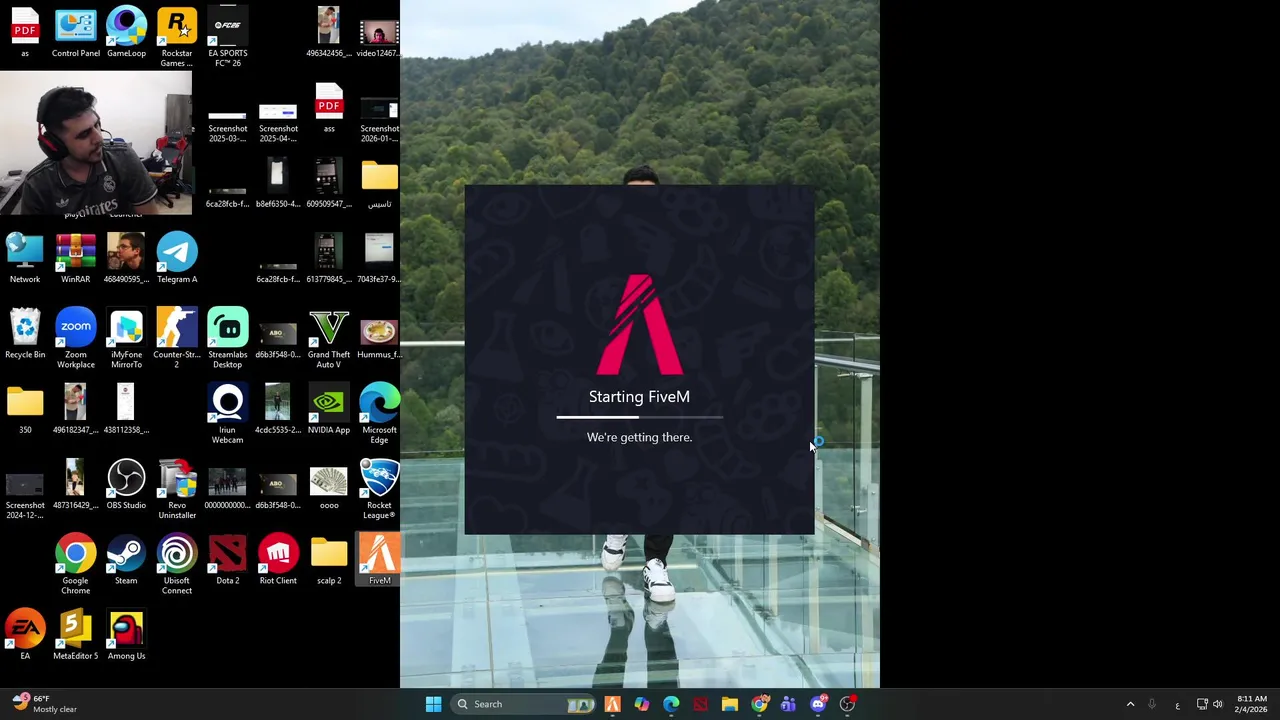Show hidden system tray icons

tap(1131, 704)
